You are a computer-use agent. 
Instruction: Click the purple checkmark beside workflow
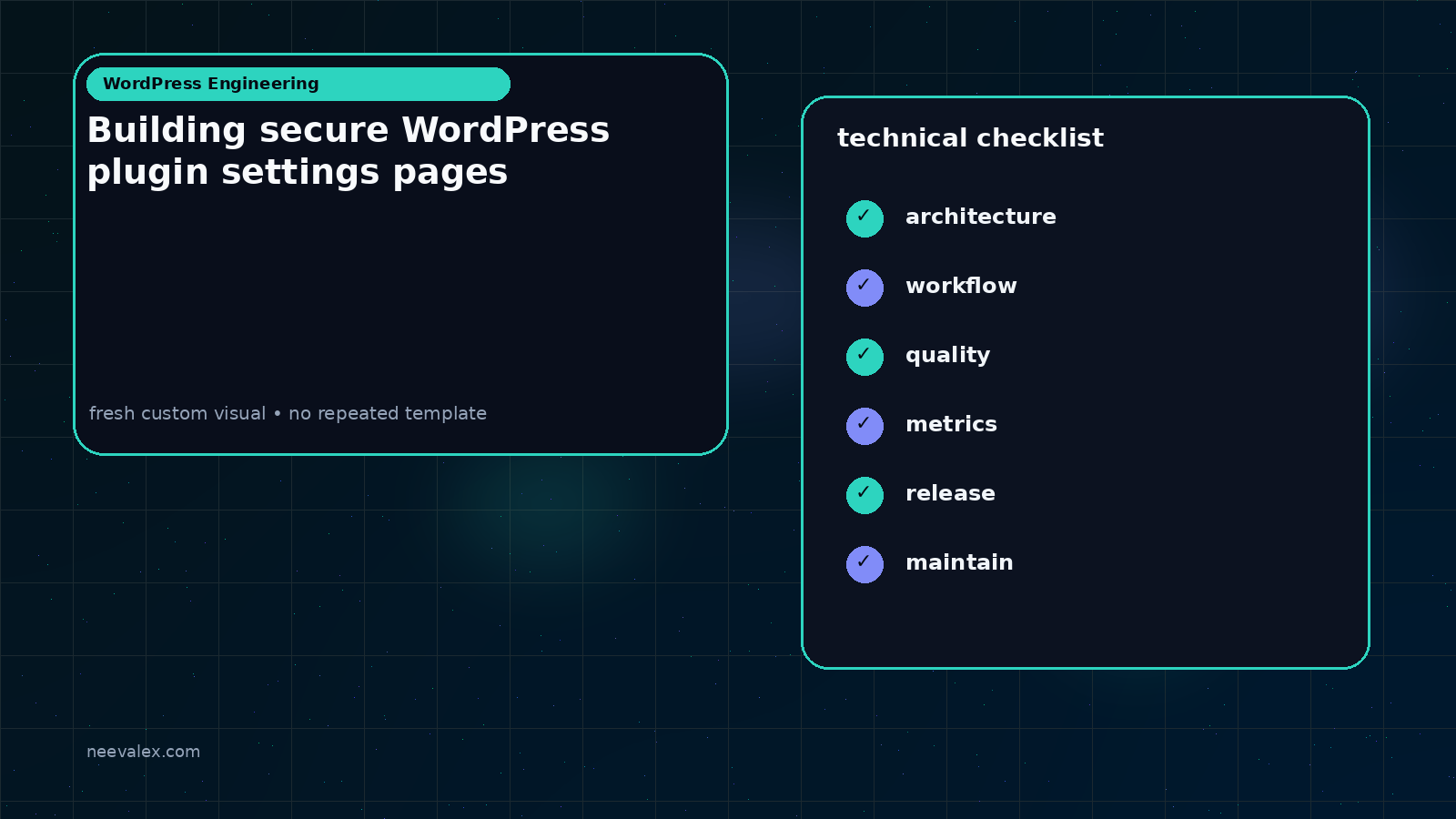click(864, 288)
